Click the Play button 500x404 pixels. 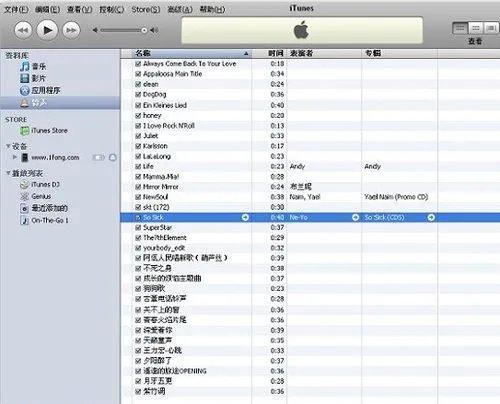(47, 30)
